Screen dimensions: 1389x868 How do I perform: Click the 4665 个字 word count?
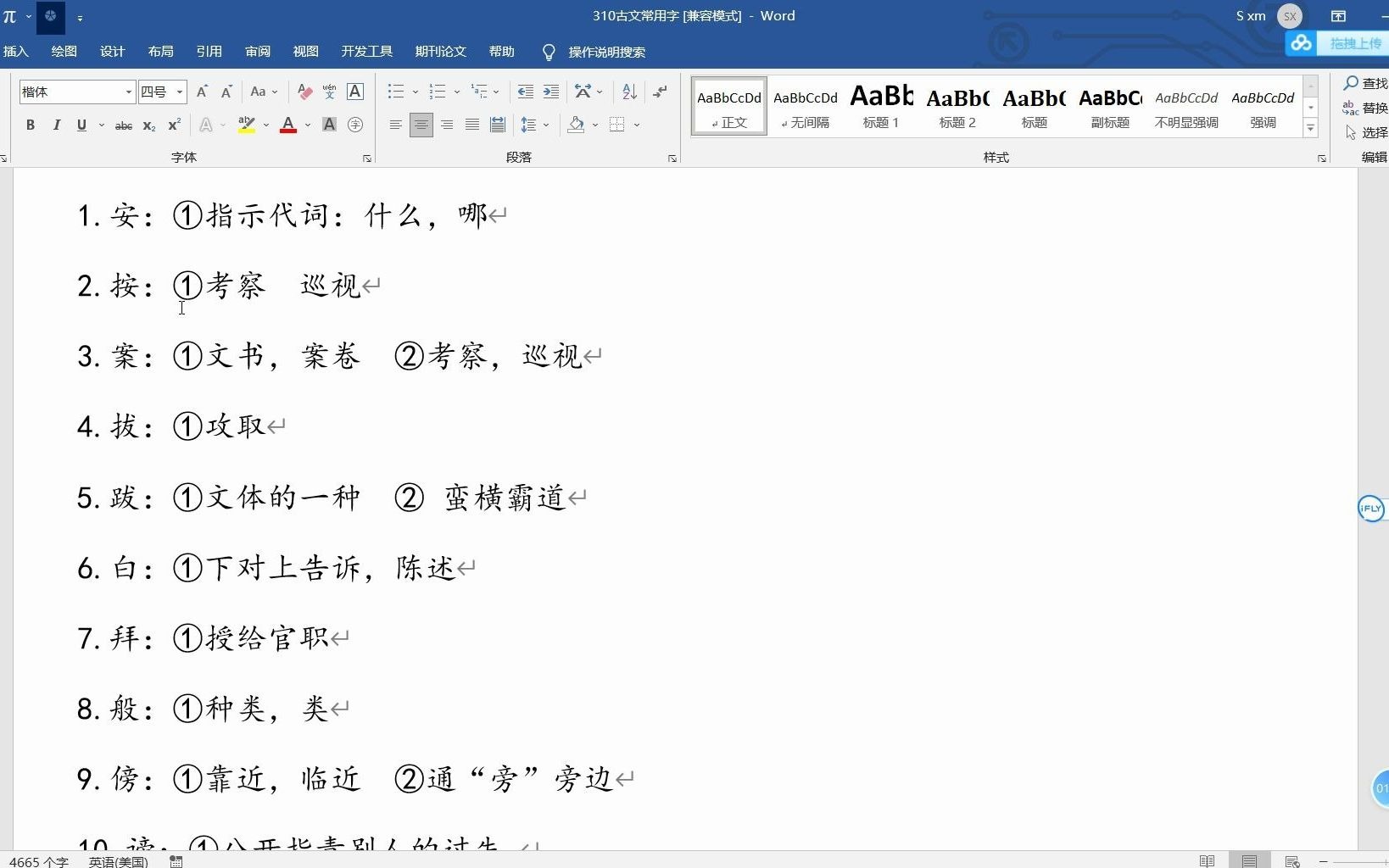pyautogui.click(x=39, y=861)
